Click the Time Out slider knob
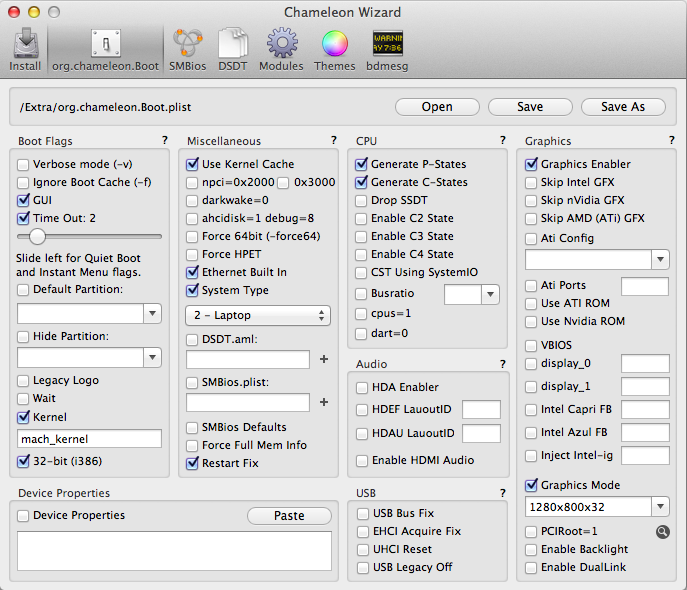 pos(38,236)
